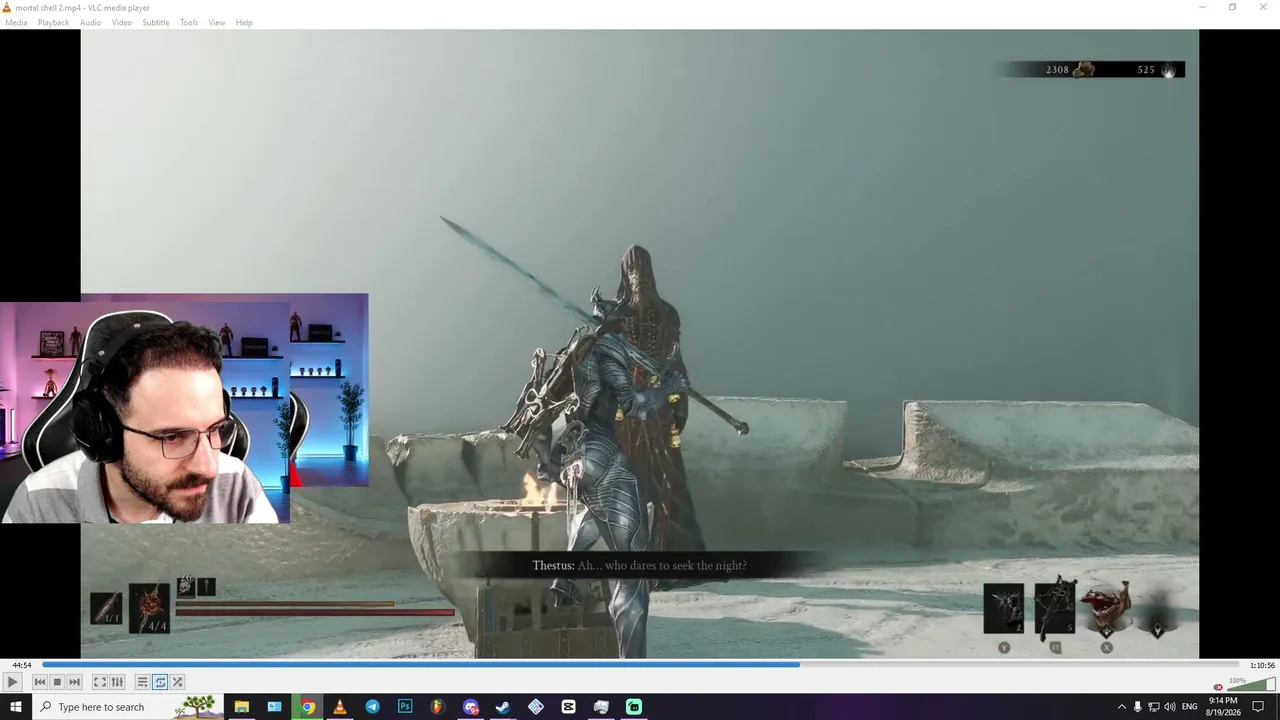Show hidden system tray icons
Viewport: 1280px width, 720px height.
tap(1121, 707)
